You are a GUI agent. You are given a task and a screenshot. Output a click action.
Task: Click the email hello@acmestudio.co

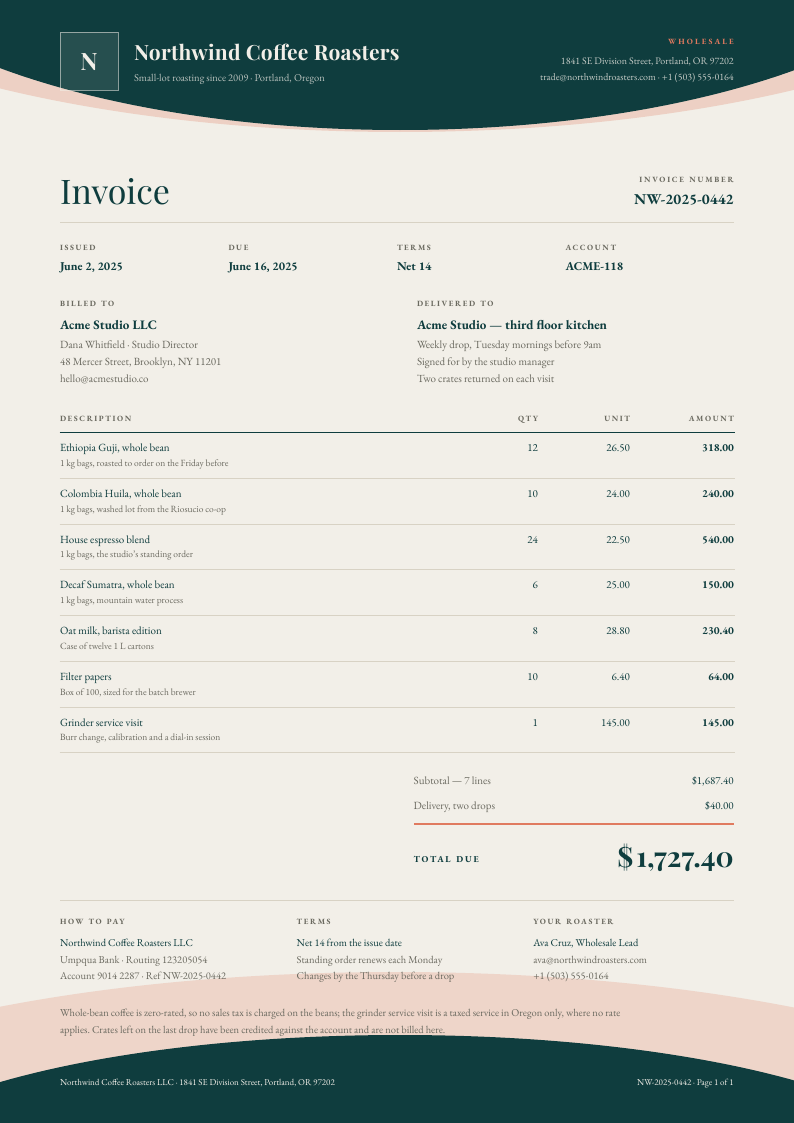(x=105, y=379)
